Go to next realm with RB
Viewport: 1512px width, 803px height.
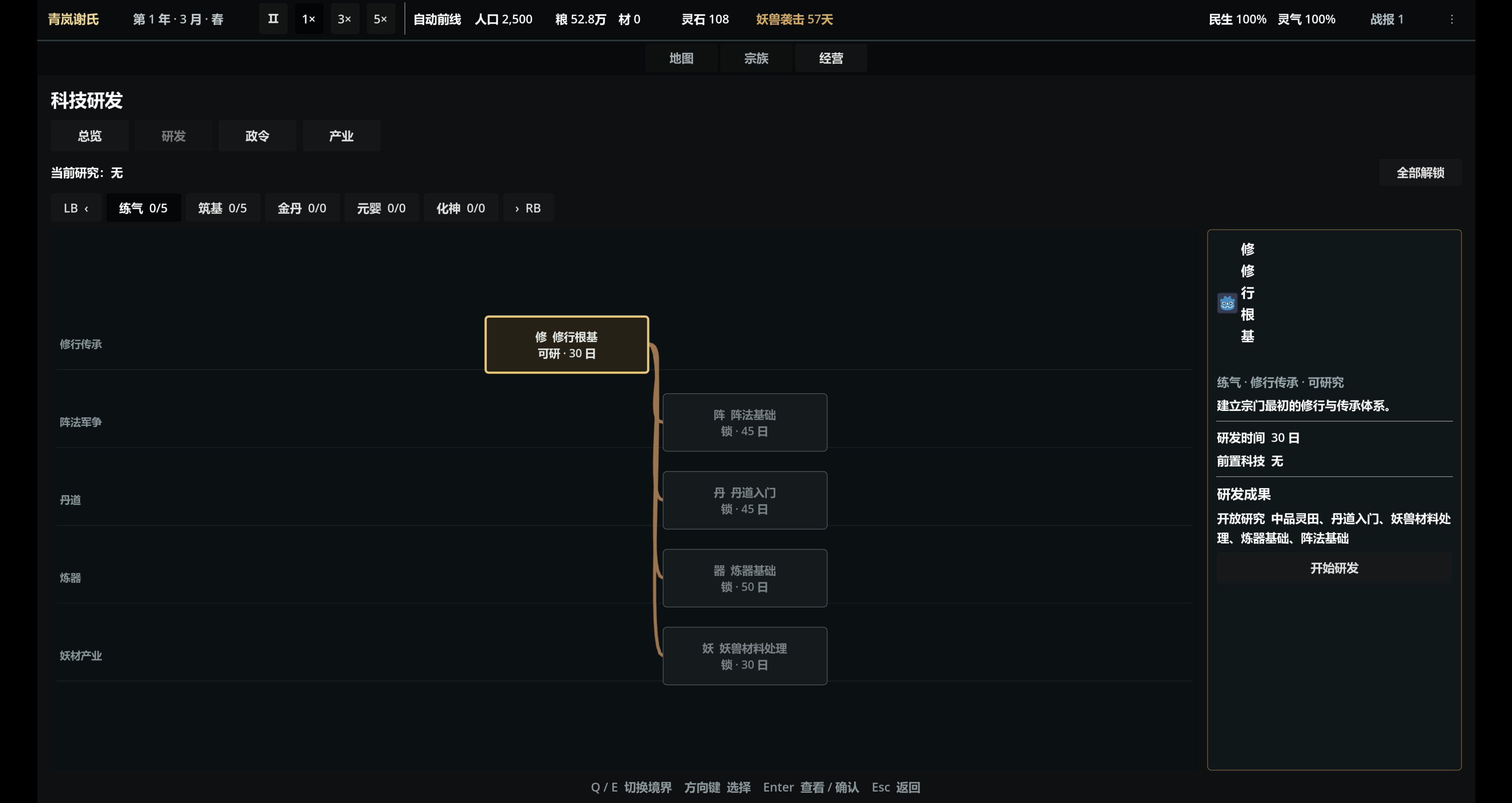528,208
